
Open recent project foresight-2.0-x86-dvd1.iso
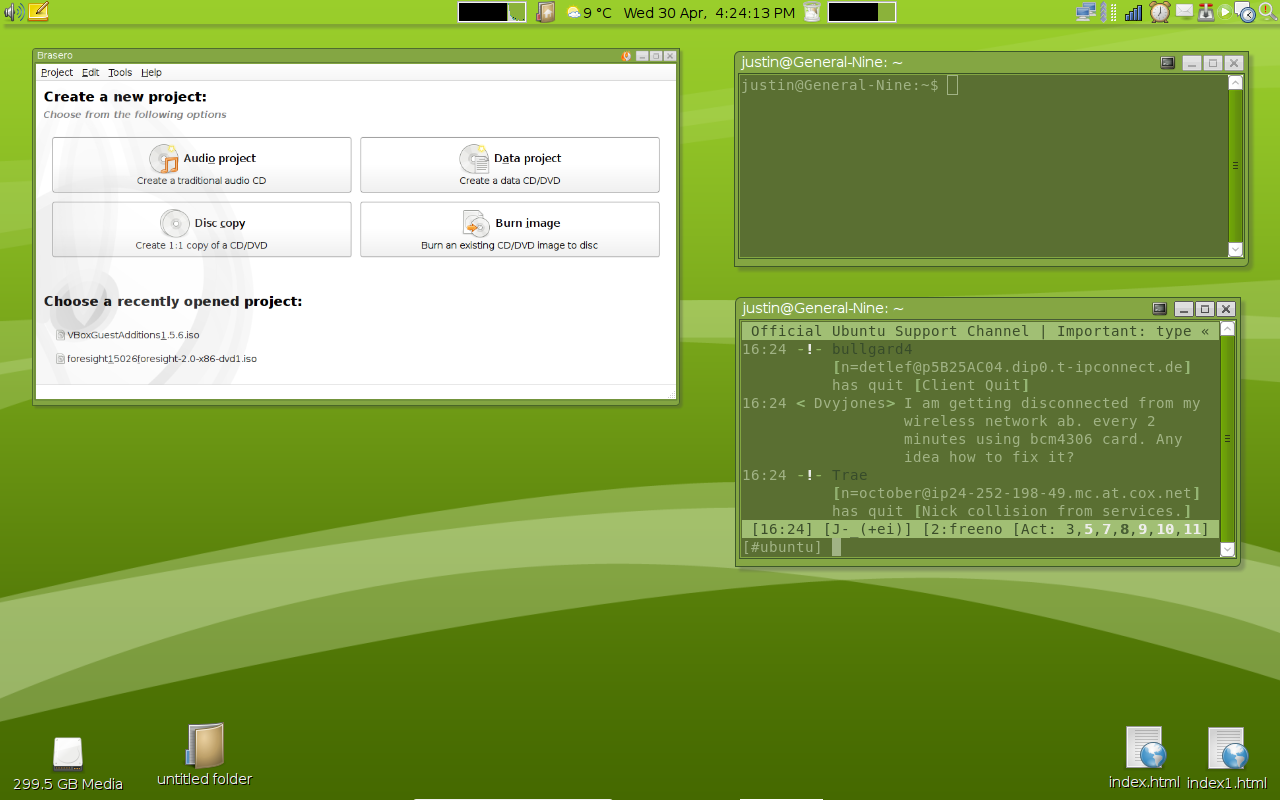click(x=156, y=358)
